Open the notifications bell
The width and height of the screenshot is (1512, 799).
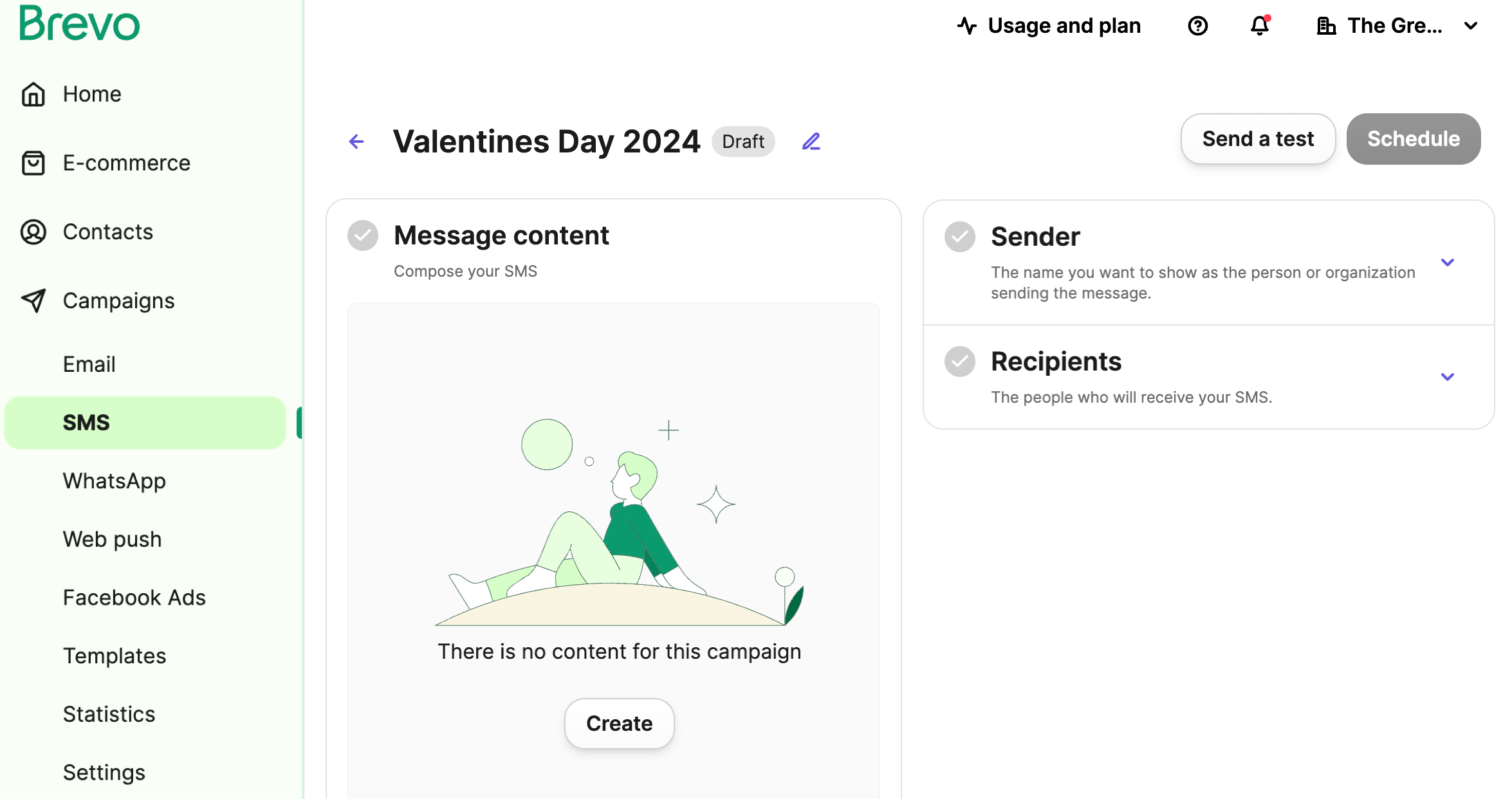point(1259,26)
